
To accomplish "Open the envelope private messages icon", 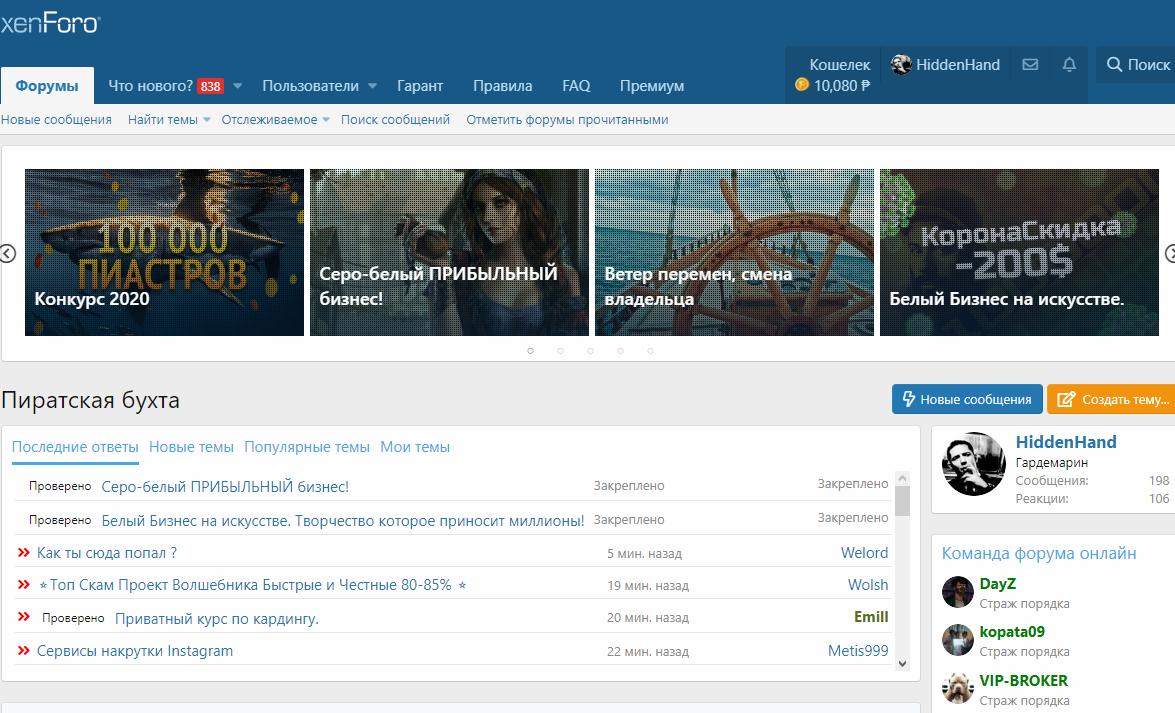I will click(x=1030, y=64).
